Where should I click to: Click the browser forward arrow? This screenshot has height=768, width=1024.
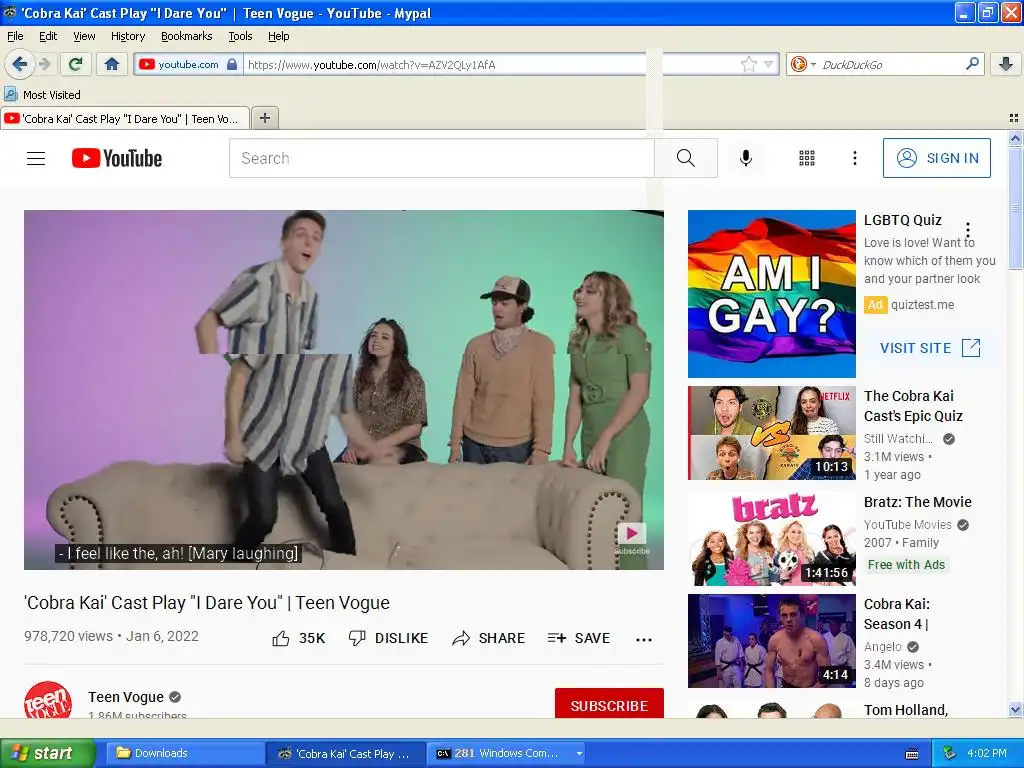(x=45, y=64)
